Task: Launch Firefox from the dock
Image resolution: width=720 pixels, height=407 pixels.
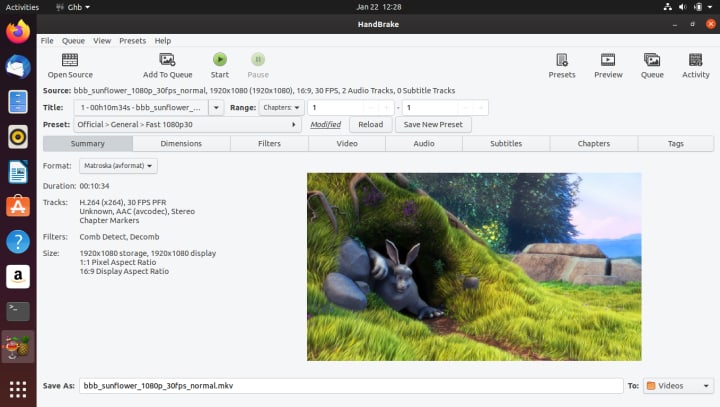Action: (18, 32)
